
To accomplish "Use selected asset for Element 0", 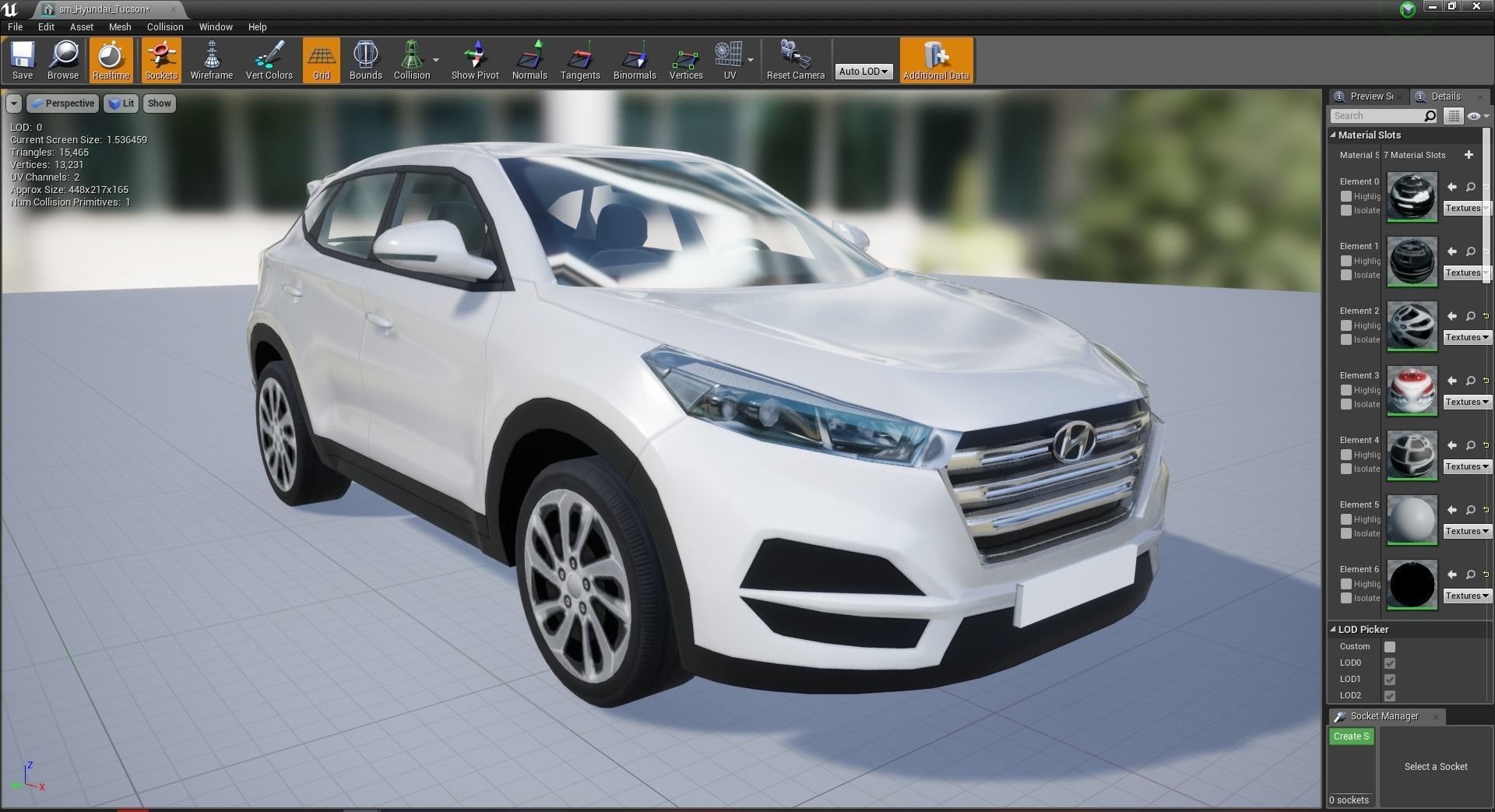I will point(1451,187).
